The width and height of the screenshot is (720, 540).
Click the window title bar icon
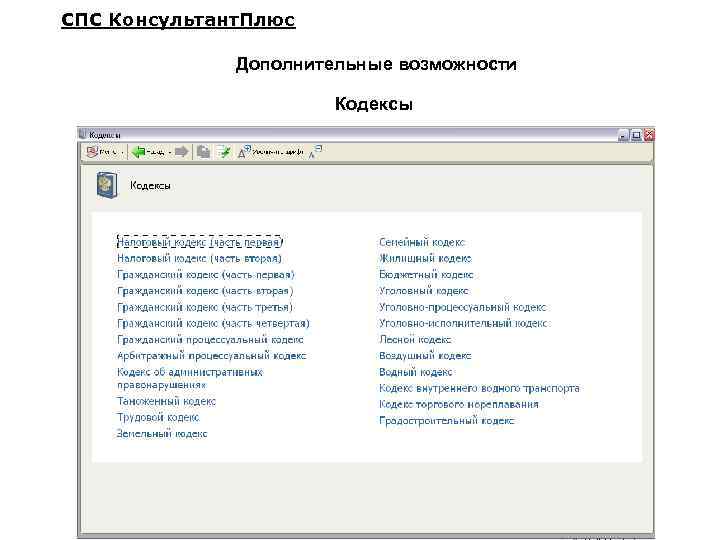click(83, 135)
